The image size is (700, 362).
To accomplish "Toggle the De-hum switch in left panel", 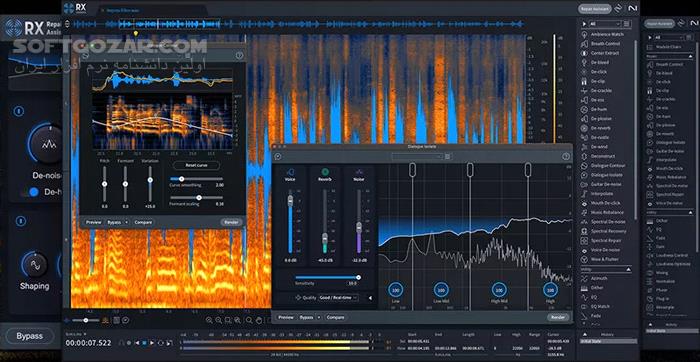I will coord(29,192).
